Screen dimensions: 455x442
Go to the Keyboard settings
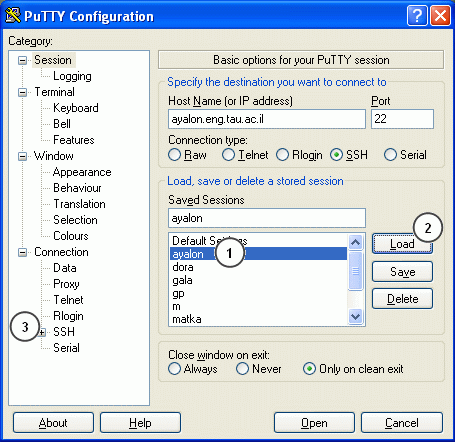76,108
